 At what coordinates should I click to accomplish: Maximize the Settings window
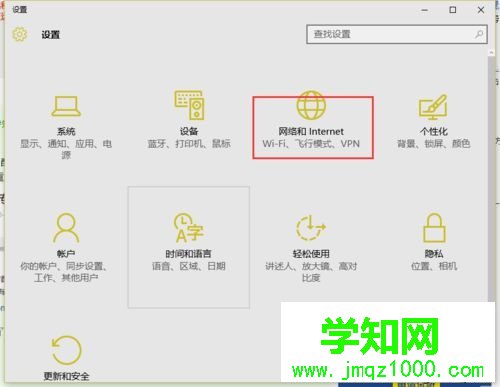(453, 10)
